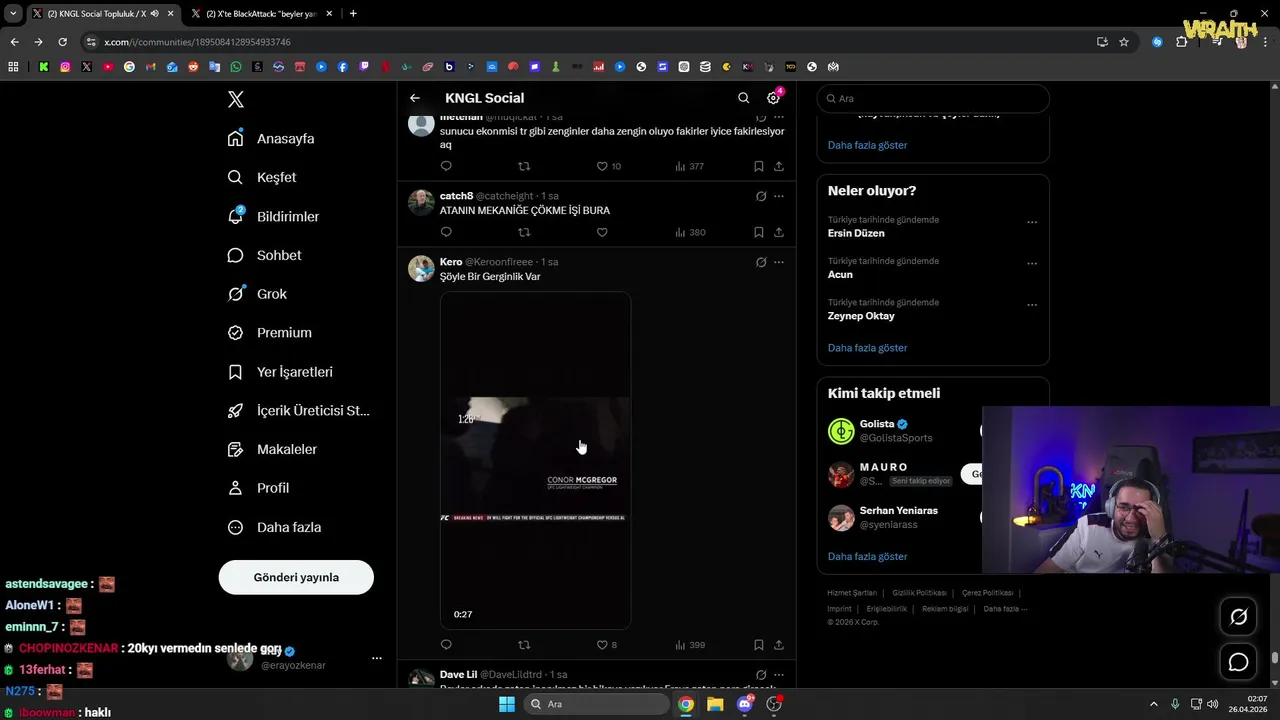Search within the KNGL Social community
This screenshot has width=1280, height=720.
tap(743, 98)
